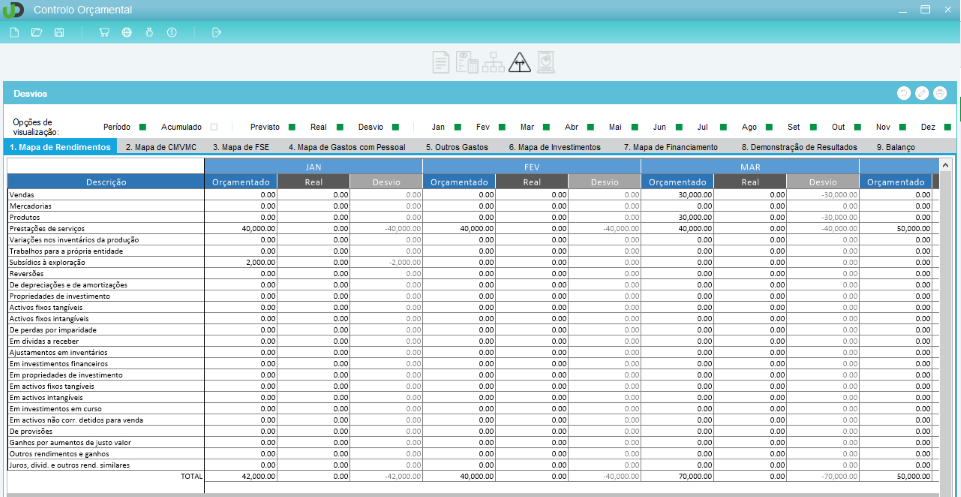This screenshot has width=961, height=497.
Task: Click the TOTAL row label
Action: click(x=191, y=476)
